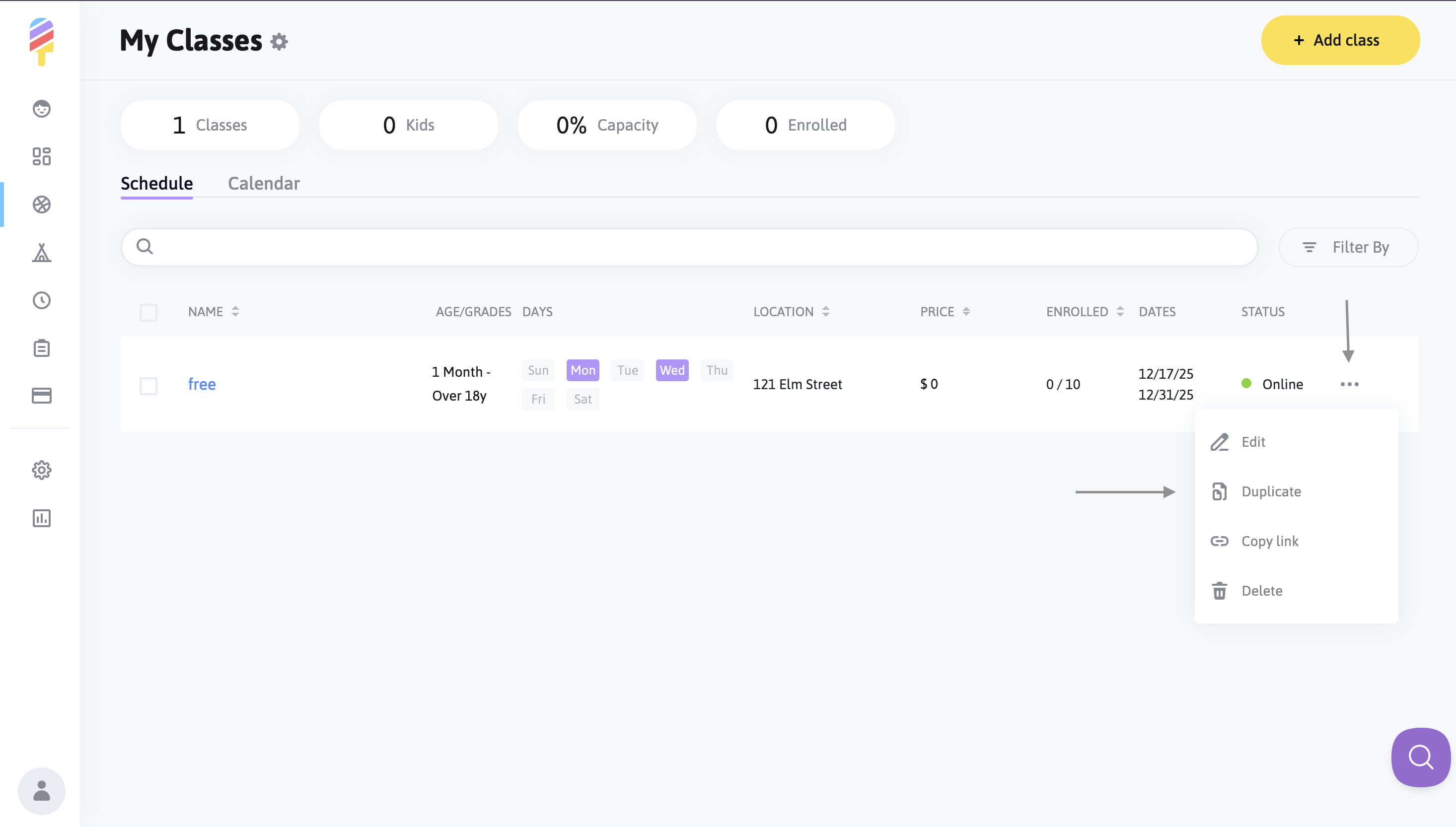
Task: Switch to the Calendar tab
Action: click(264, 184)
